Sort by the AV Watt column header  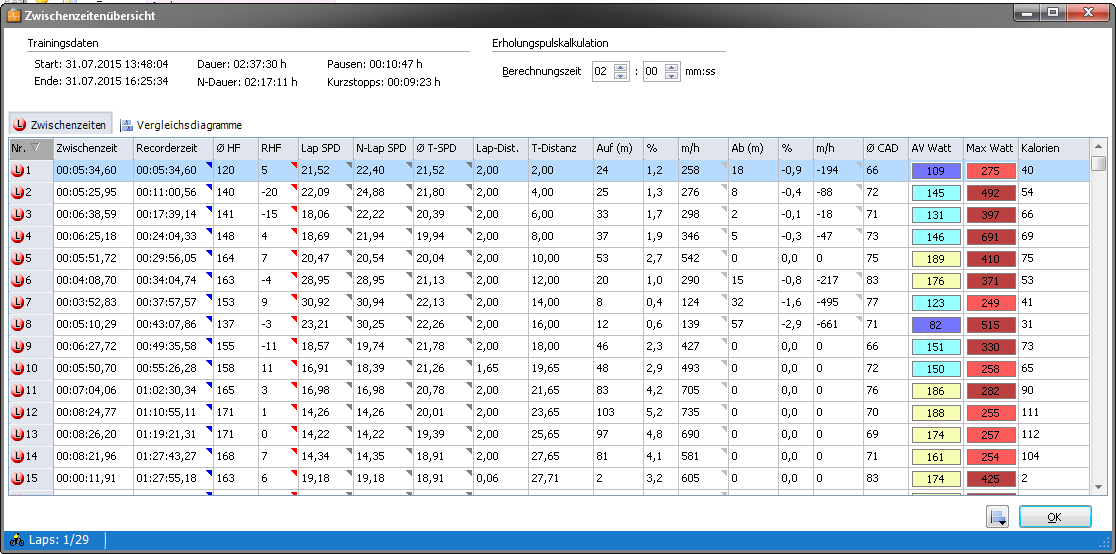click(936, 148)
